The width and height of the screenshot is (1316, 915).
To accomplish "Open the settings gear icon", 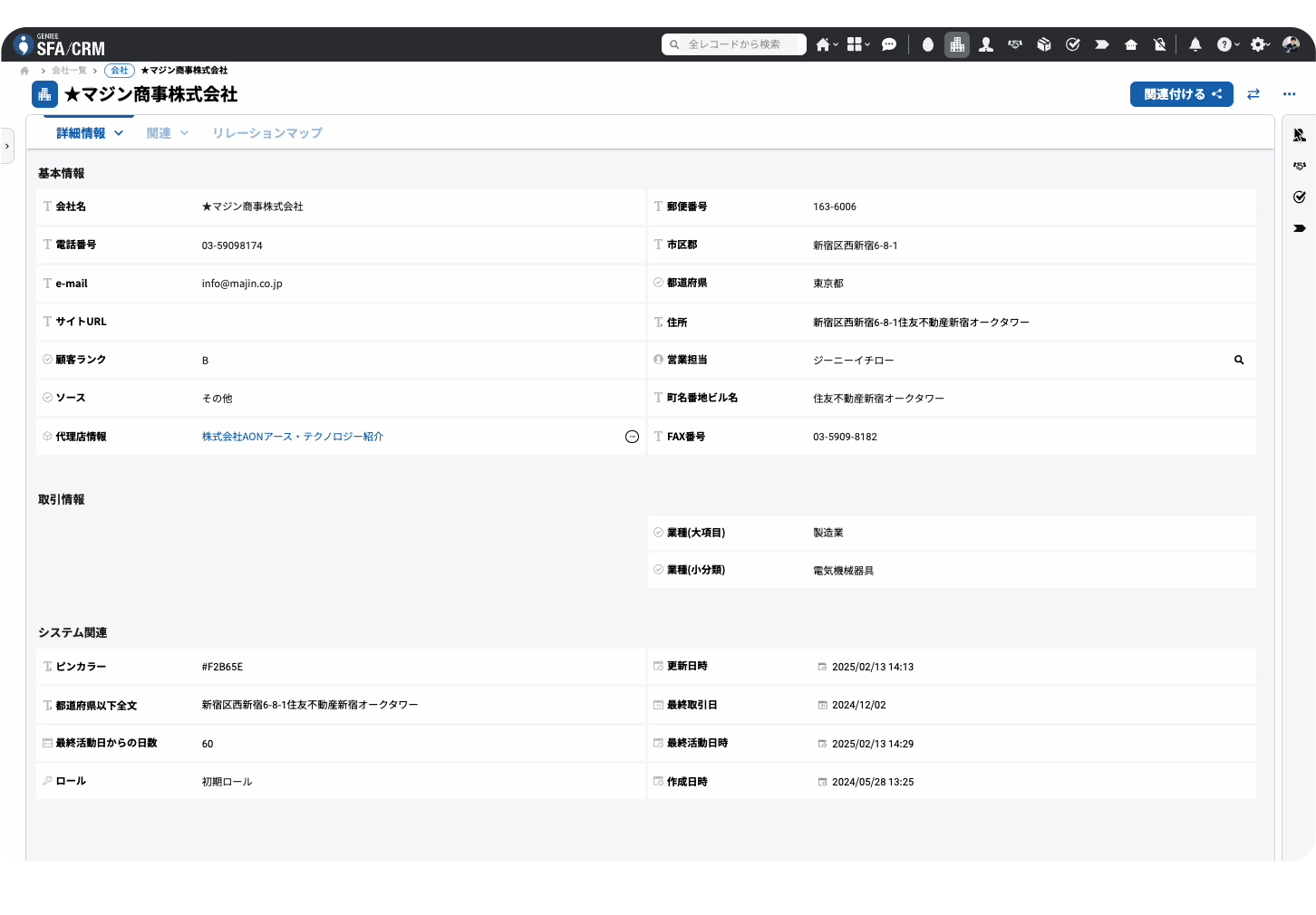I will [1258, 44].
